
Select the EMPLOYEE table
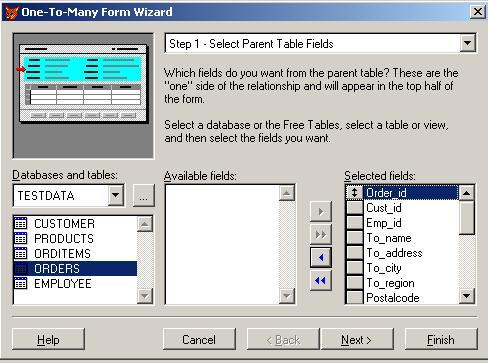pyautogui.click(x=75, y=283)
